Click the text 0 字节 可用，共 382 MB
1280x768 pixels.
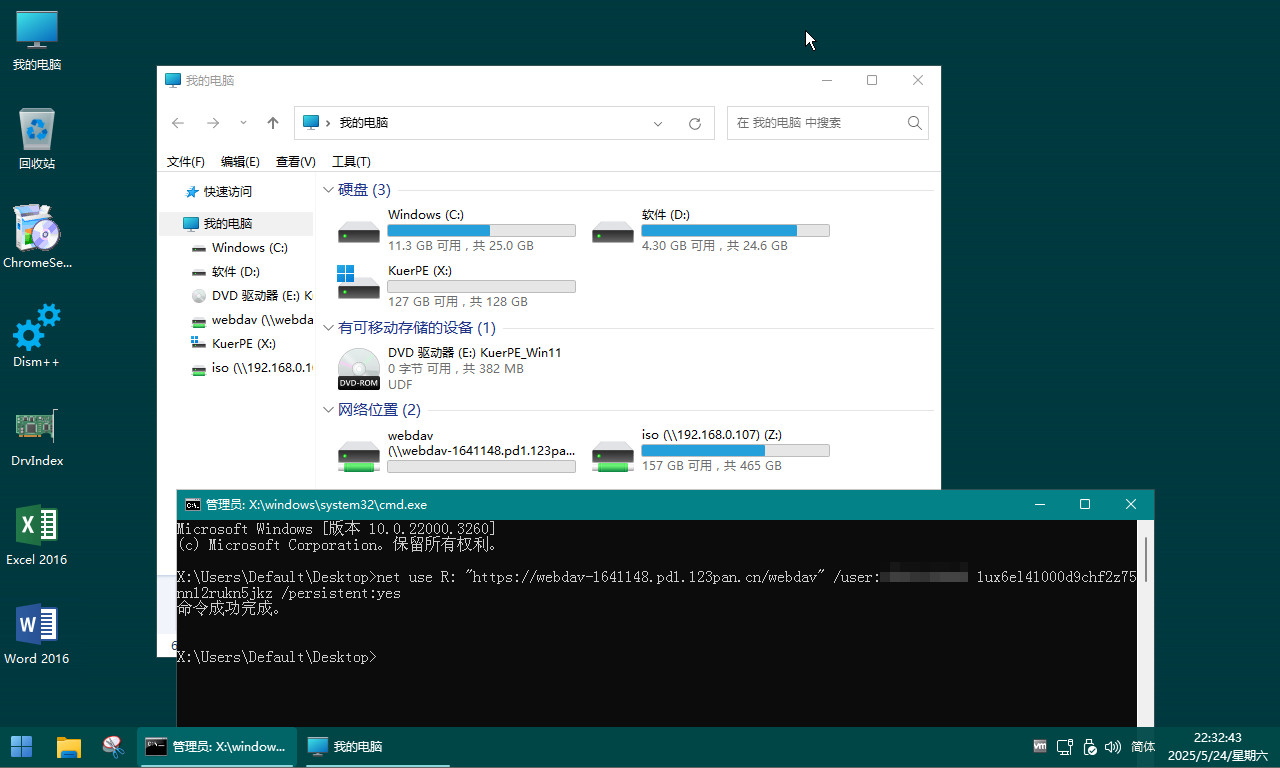[456, 369]
